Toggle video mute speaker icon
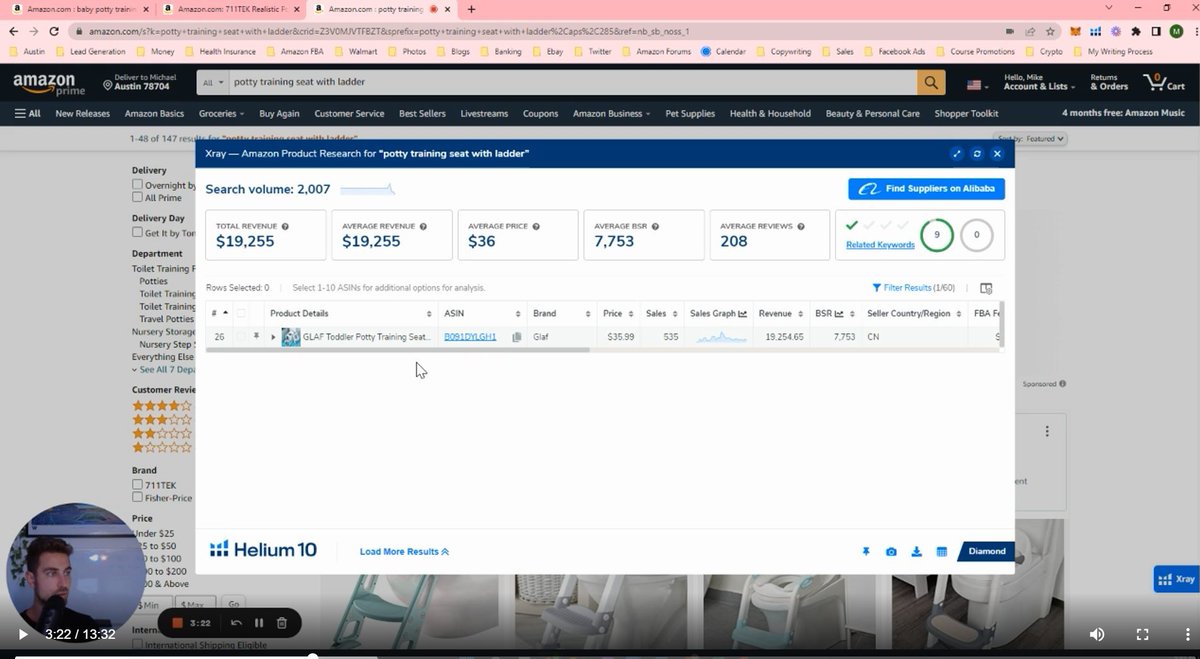Screen dimensions: 1200x659 (1097, 634)
